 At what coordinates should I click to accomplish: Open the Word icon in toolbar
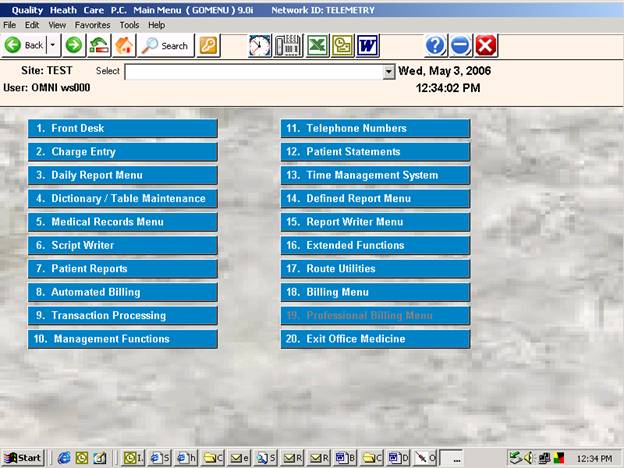coord(366,45)
